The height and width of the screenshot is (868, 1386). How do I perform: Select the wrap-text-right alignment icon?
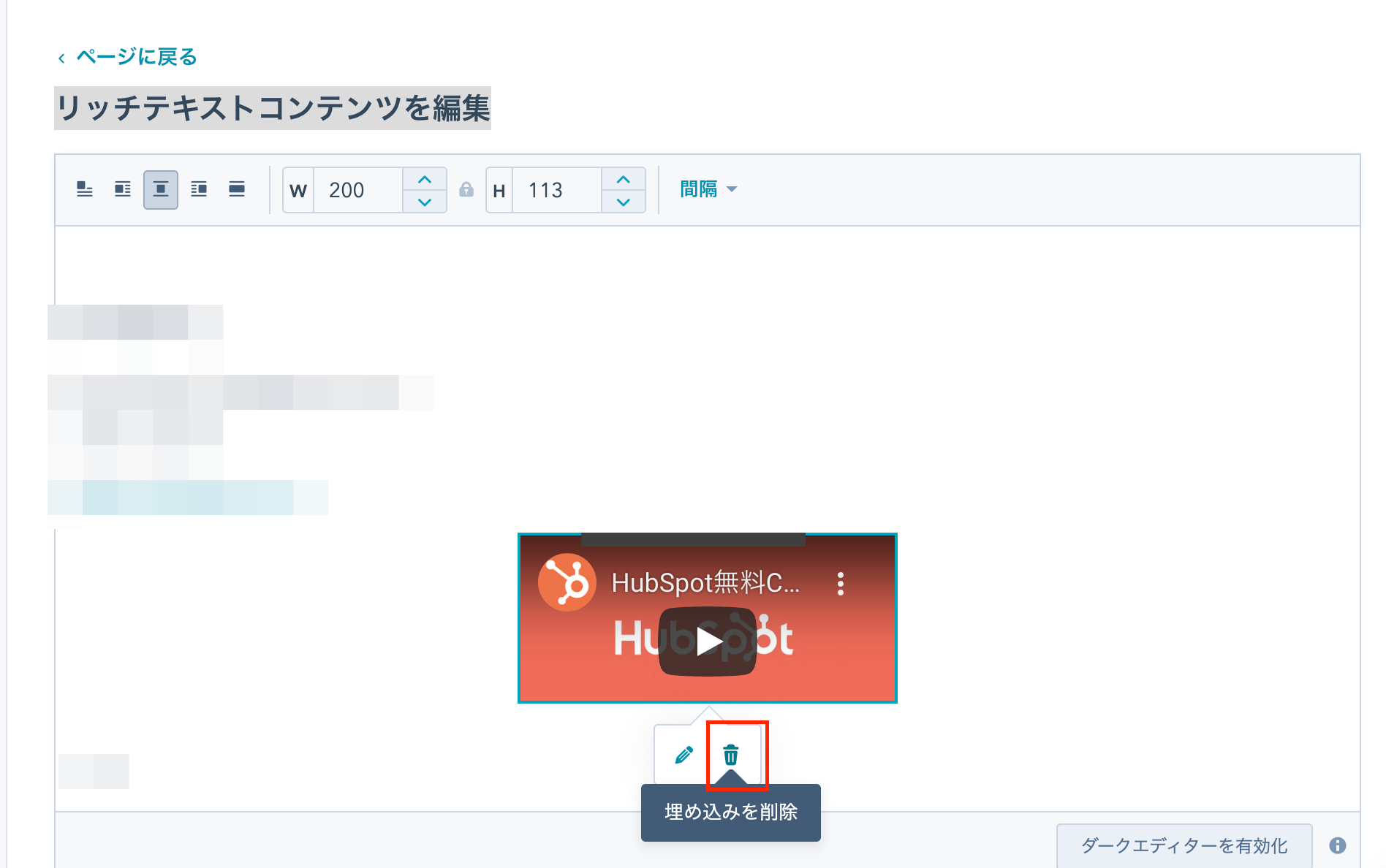pyautogui.click(x=199, y=190)
